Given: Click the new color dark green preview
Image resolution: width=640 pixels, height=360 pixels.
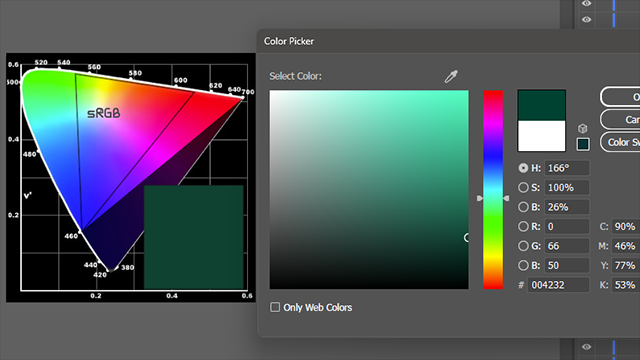Looking at the screenshot, I should click(x=541, y=105).
